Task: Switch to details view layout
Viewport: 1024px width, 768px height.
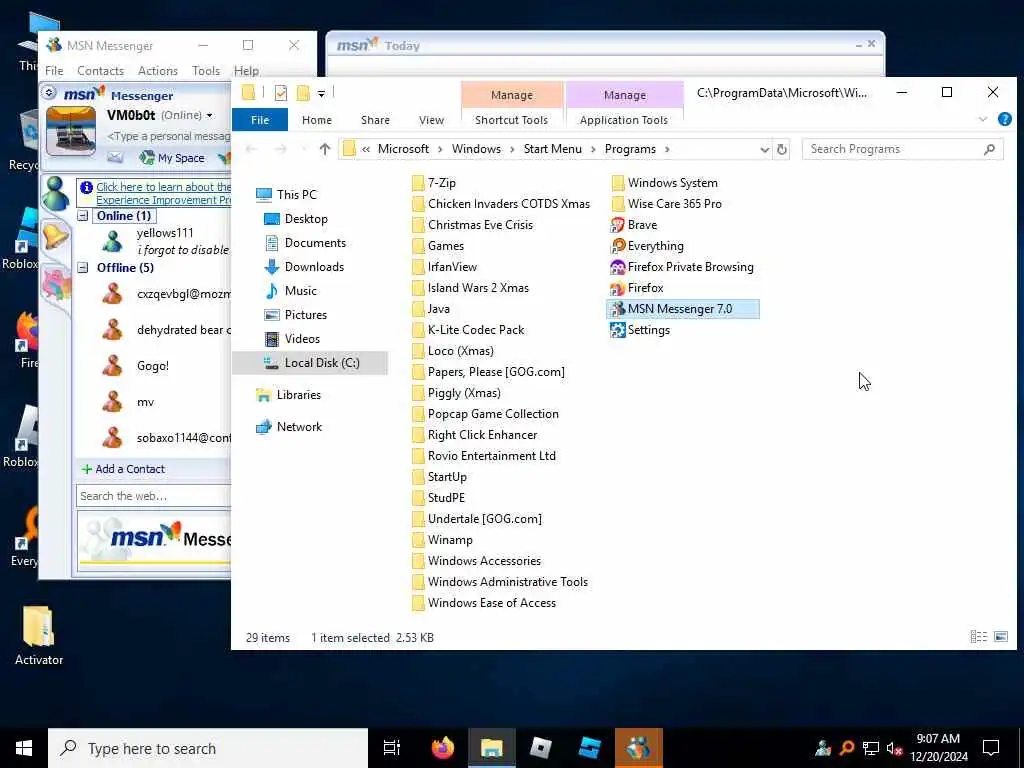Action: 978,636
